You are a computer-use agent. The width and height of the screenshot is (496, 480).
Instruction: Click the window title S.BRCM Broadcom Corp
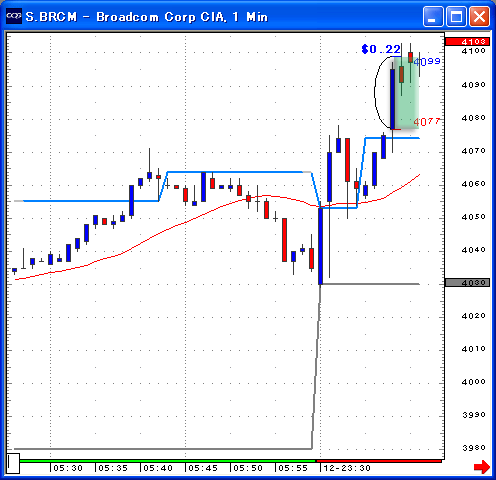coord(147,17)
